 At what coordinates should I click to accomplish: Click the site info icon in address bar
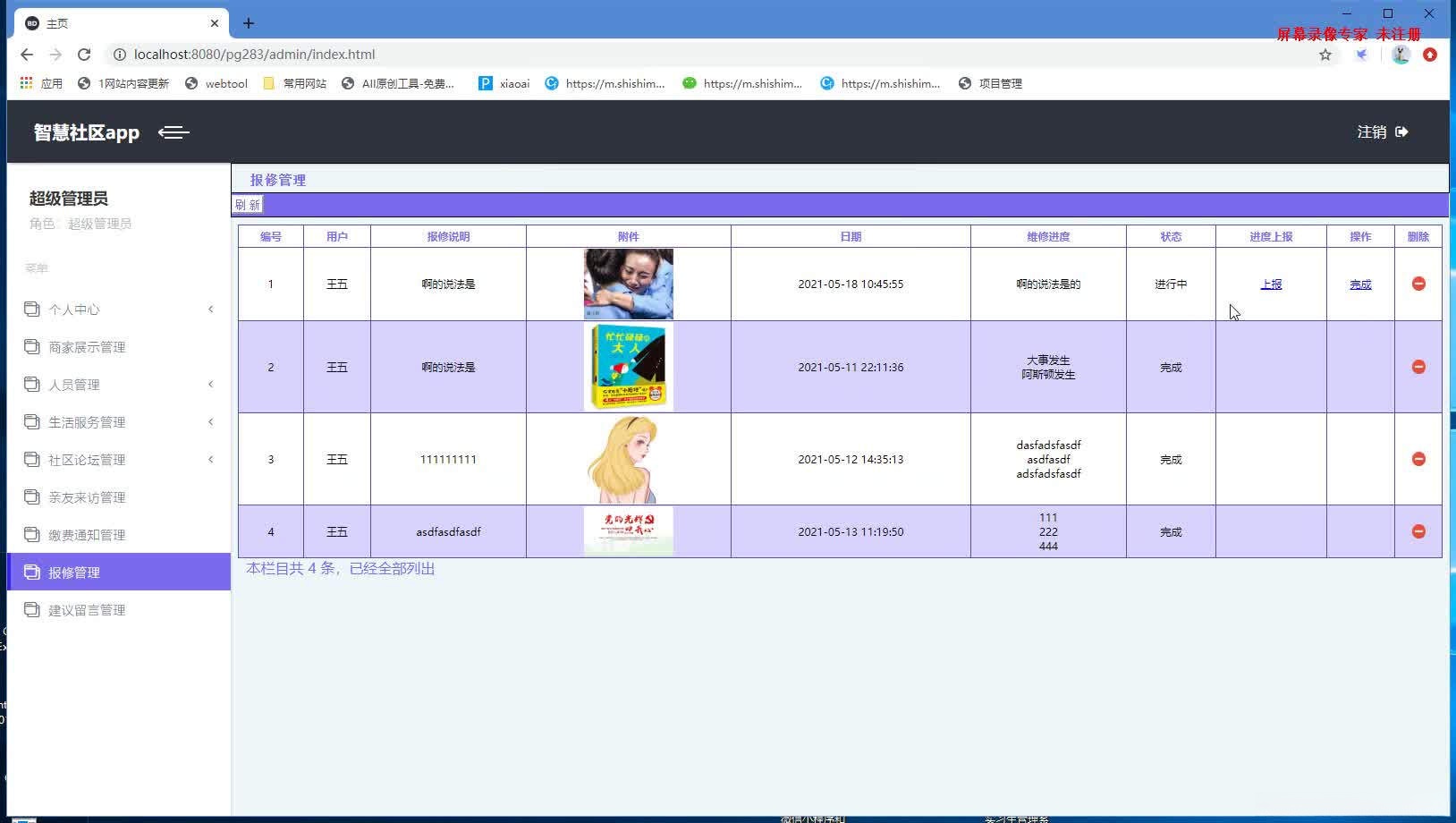tap(119, 55)
